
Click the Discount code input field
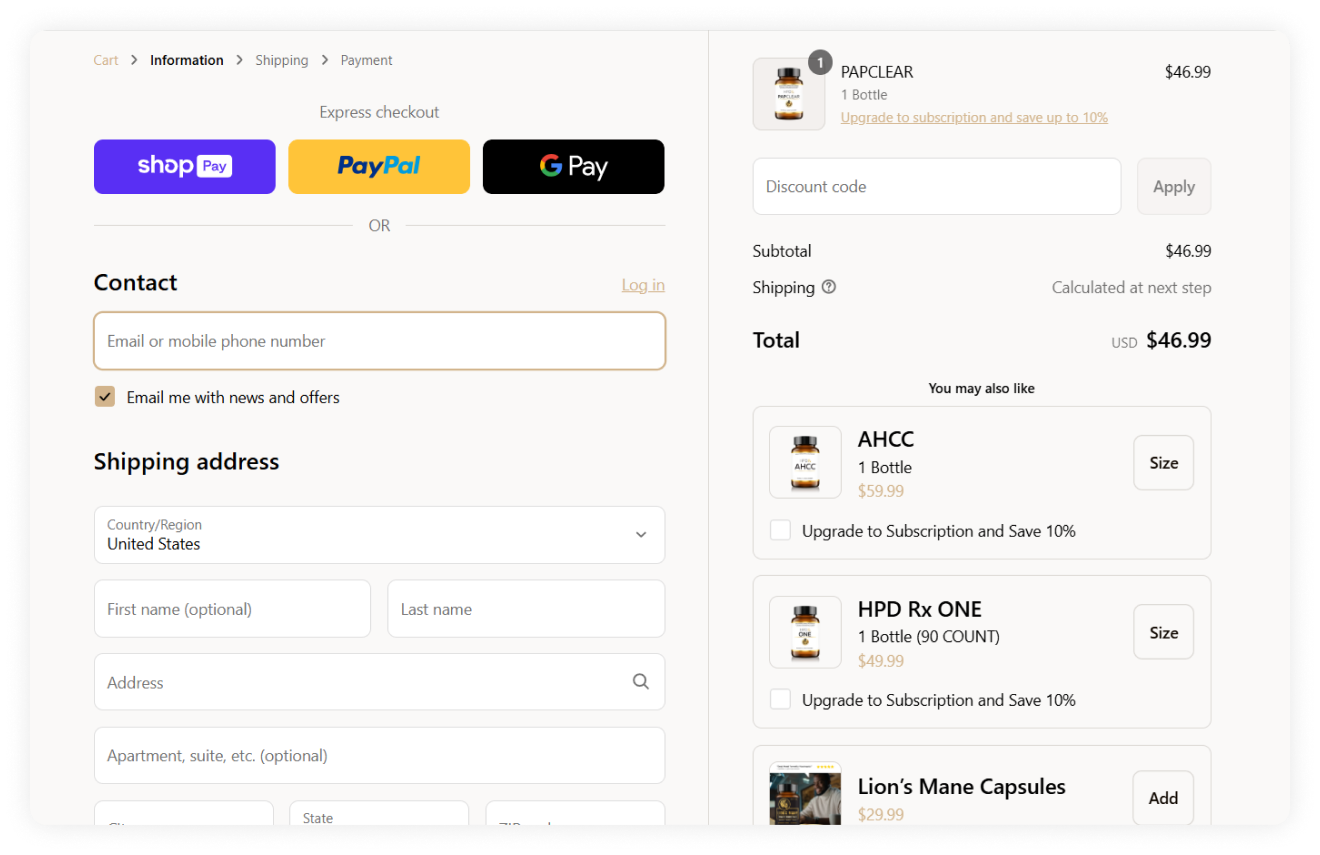(x=937, y=186)
